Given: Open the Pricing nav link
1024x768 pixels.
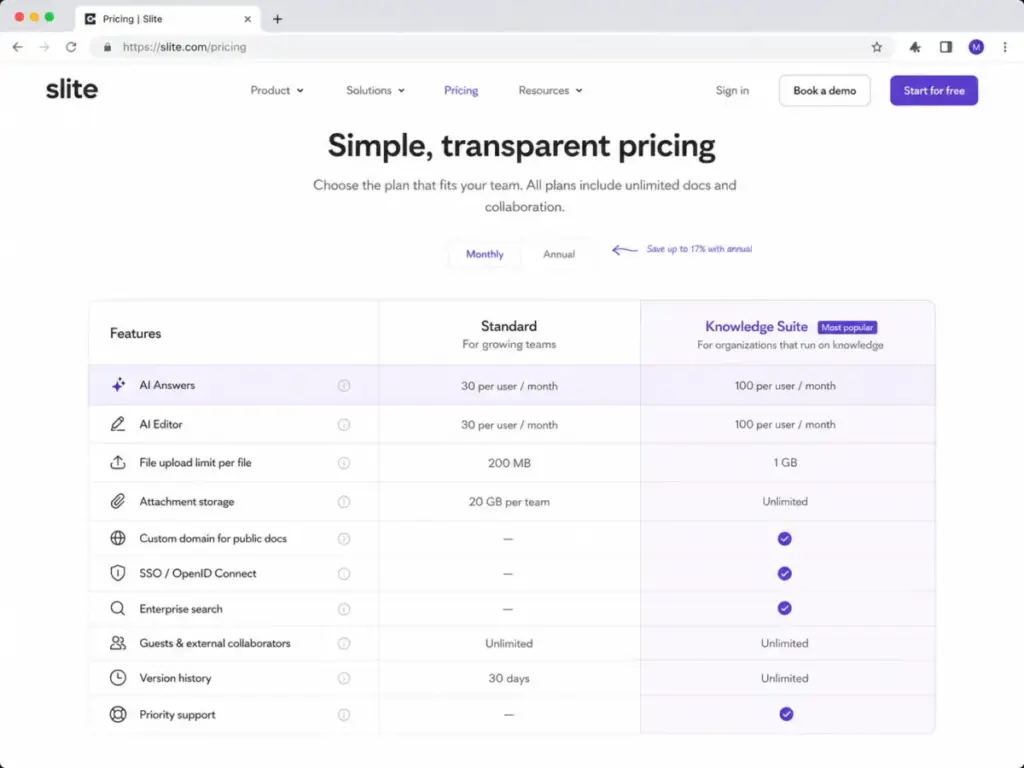Looking at the screenshot, I should coord(461,90).
